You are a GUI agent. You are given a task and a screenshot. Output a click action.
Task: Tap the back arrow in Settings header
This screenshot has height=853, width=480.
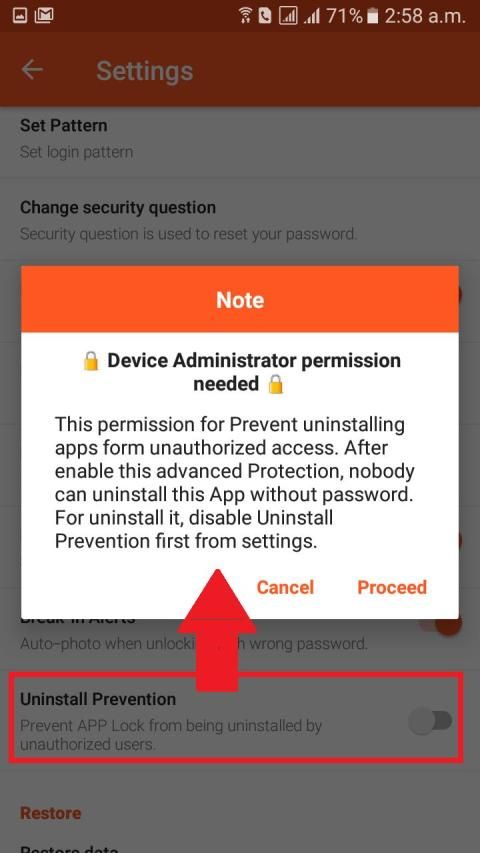tap(32, 70)
